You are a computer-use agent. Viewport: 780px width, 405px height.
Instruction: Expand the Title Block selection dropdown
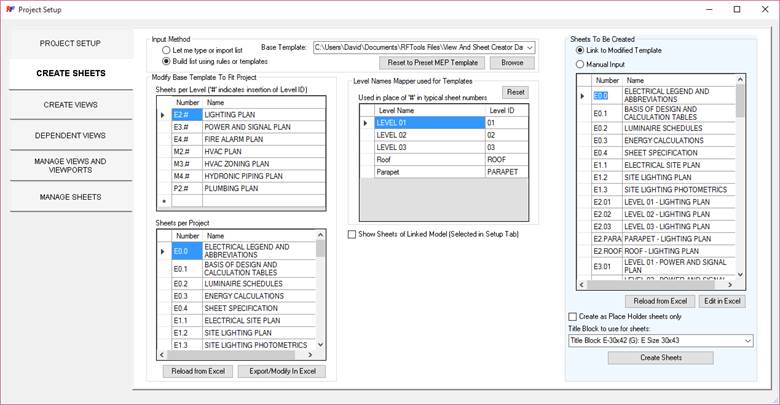pyautogui.click(x=746, y=341)
